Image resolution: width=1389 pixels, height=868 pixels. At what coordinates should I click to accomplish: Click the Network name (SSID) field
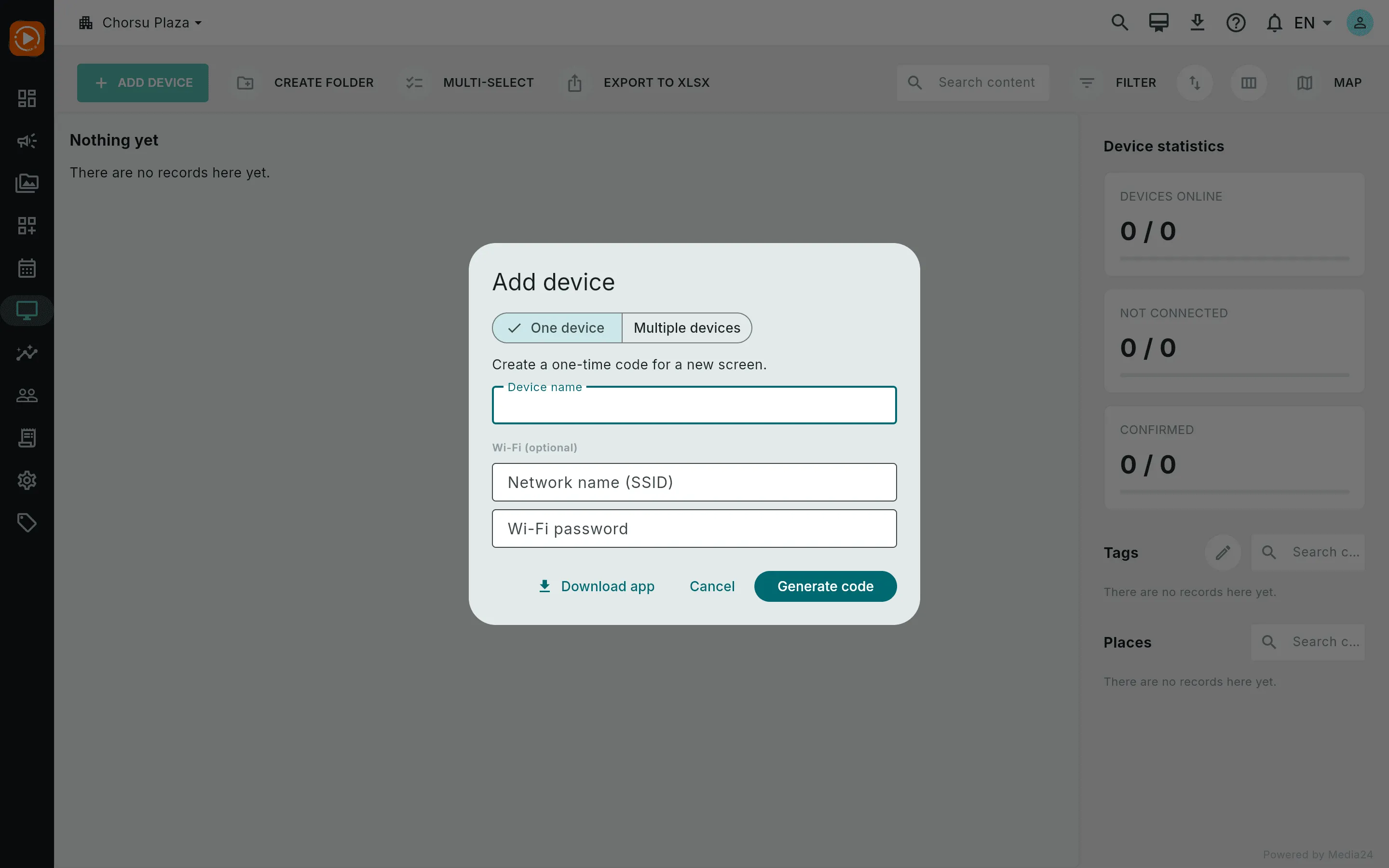694,482
